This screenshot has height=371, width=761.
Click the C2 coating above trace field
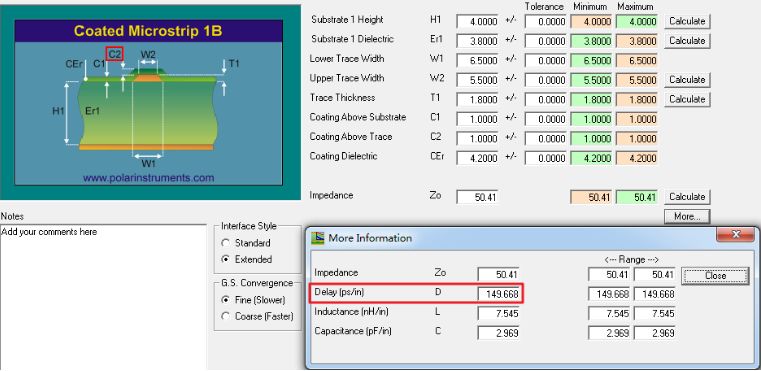click(478, 139)
